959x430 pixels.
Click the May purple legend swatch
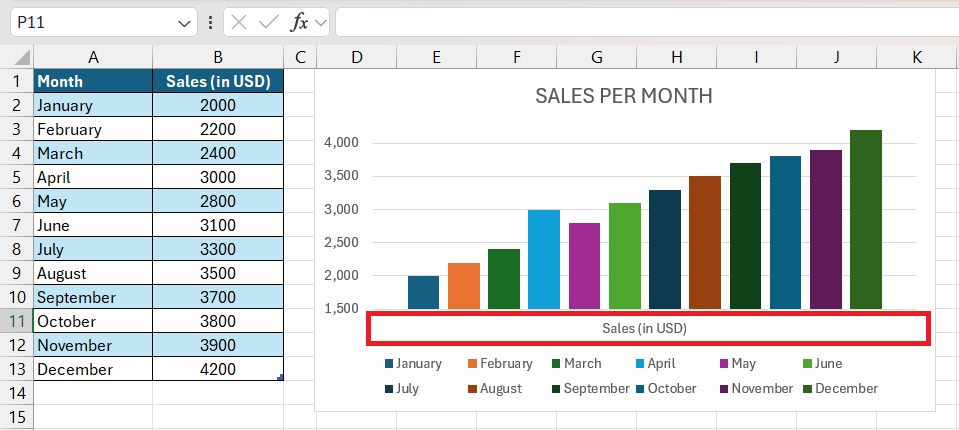click(x=724, y=364)
